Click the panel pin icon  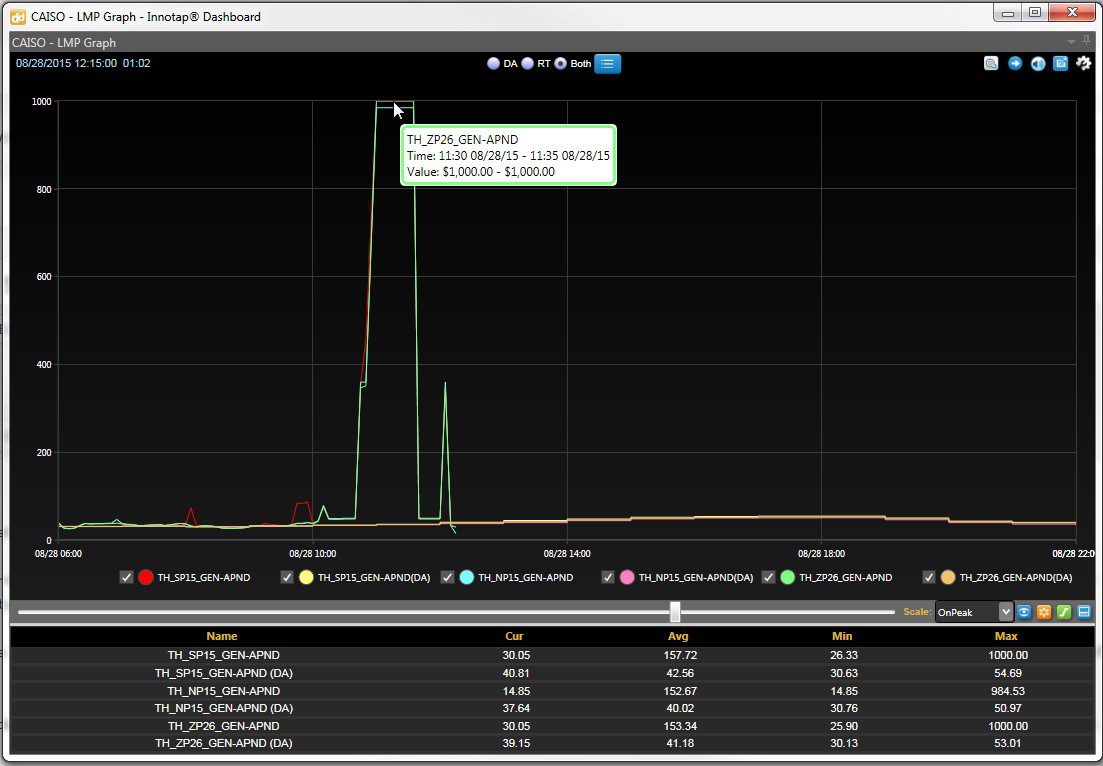tap(1087, 42)
